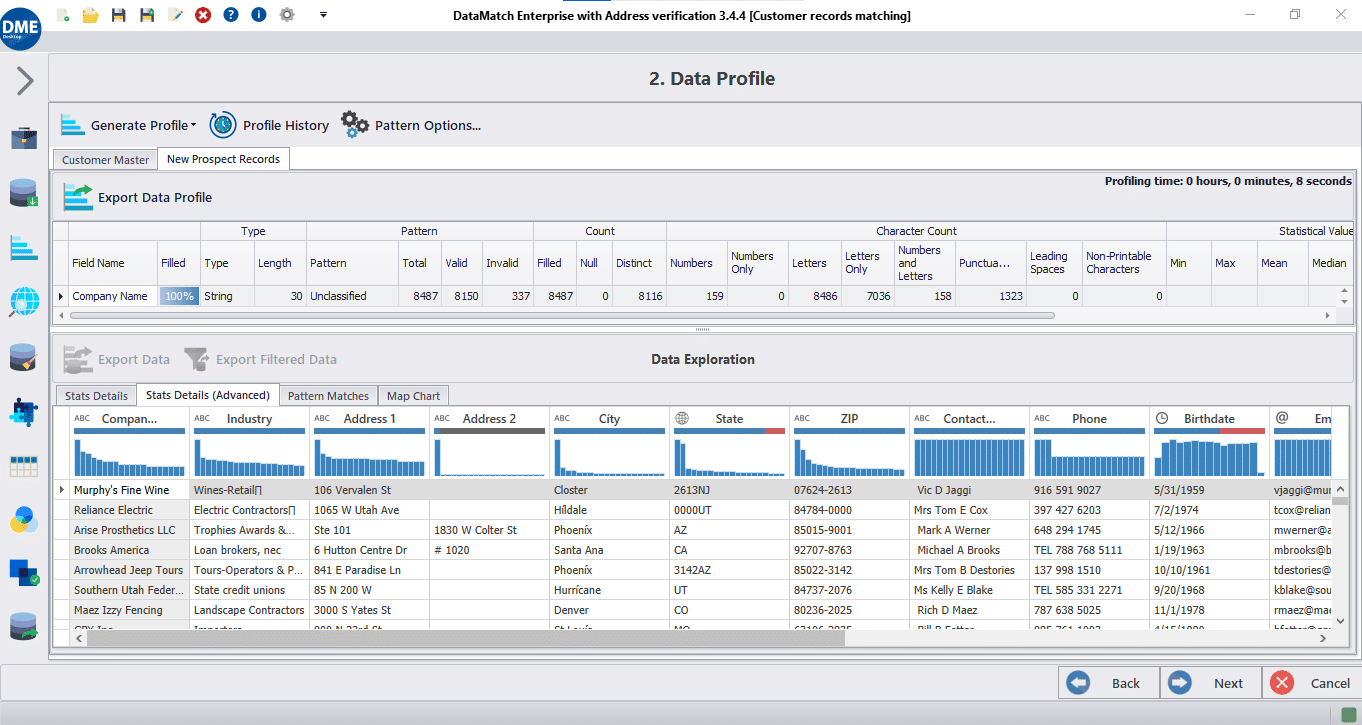This screenshot has width=1362, height=725.
Task: Expand the toolbar overflow chevron
Action: 322,15
